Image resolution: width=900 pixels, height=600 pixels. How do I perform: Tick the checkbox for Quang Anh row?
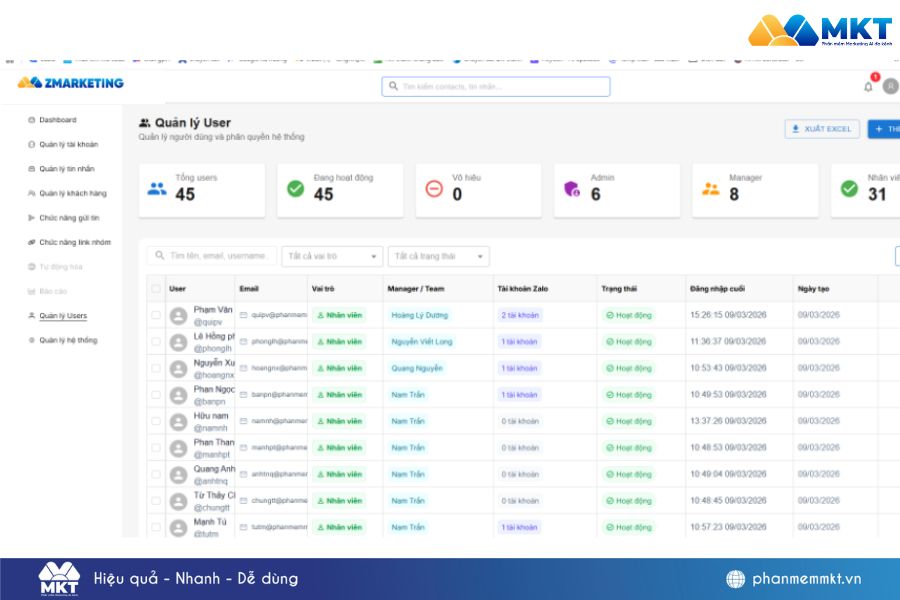[156, 474]
